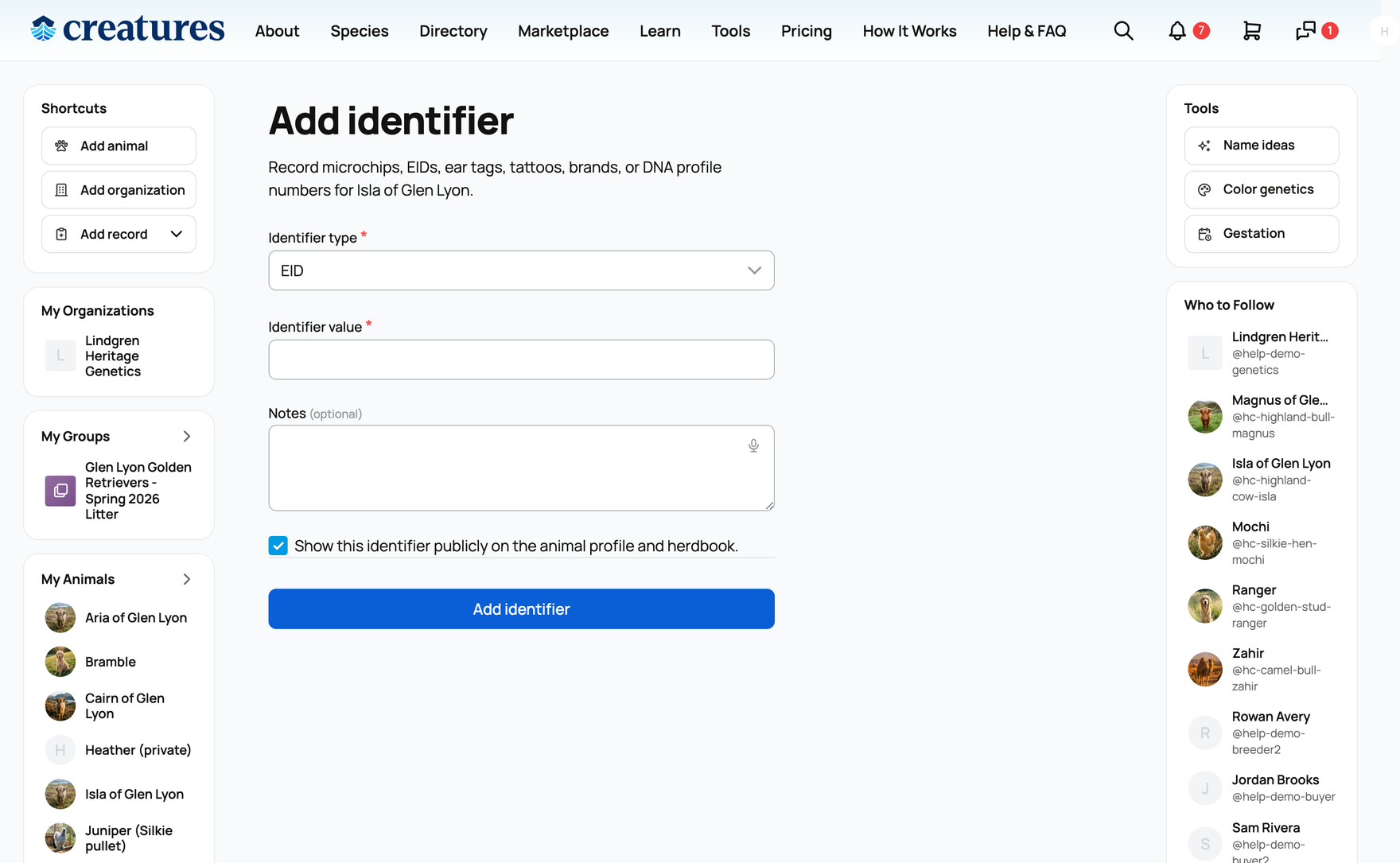
Task: Open Help & FAQ page
Action: pyautogui.click(x=1027, y=31)
